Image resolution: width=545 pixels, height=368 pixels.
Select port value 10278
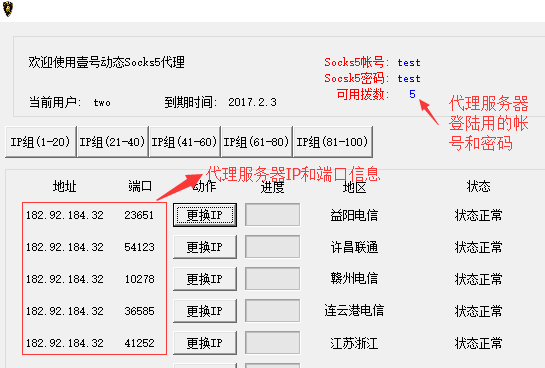click(x=139, y=279)
